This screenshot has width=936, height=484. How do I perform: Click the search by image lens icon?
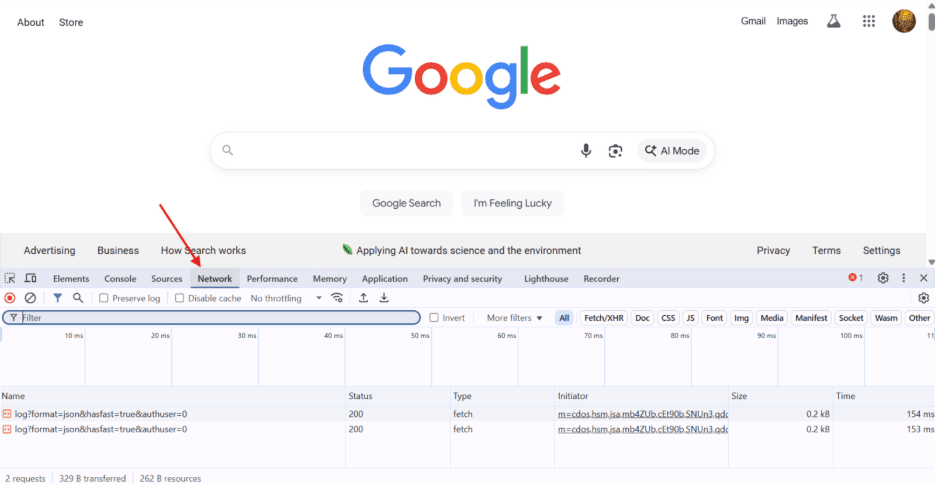click(615, 151)
